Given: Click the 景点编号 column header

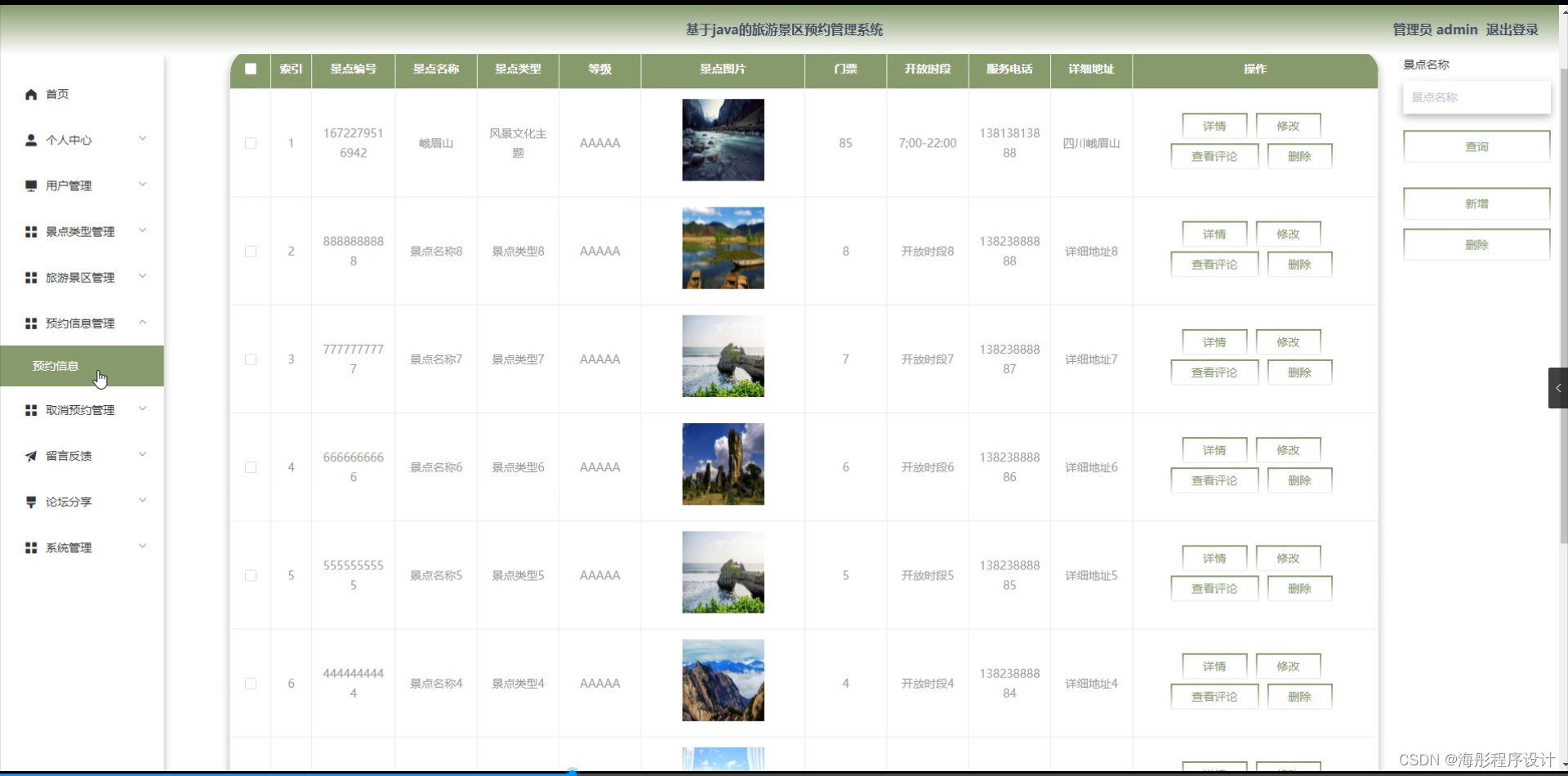Looking at the screenshot, I should 354,69.
